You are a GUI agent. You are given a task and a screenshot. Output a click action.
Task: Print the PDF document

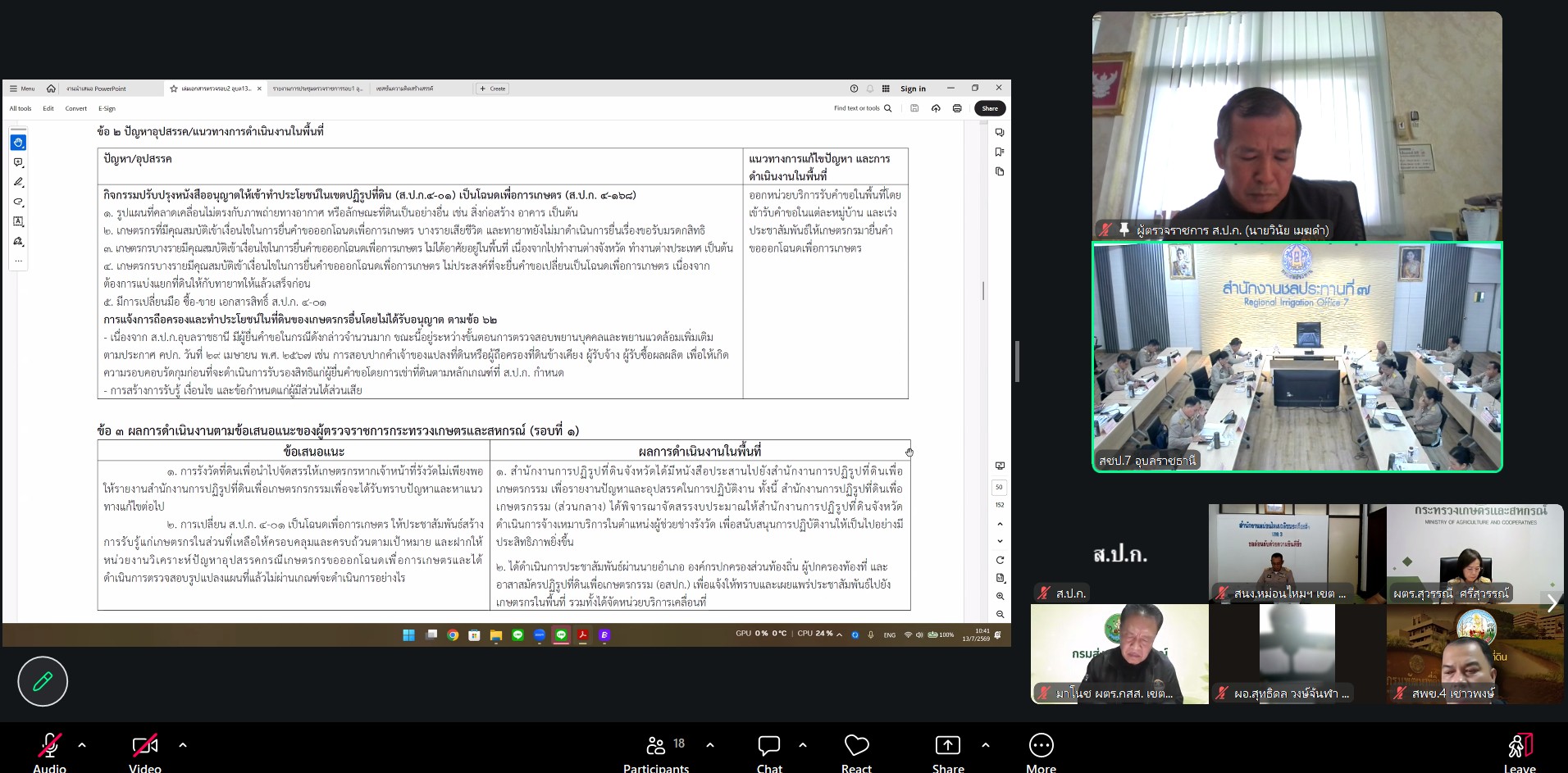pyautogui.click(x=957, y=108)
